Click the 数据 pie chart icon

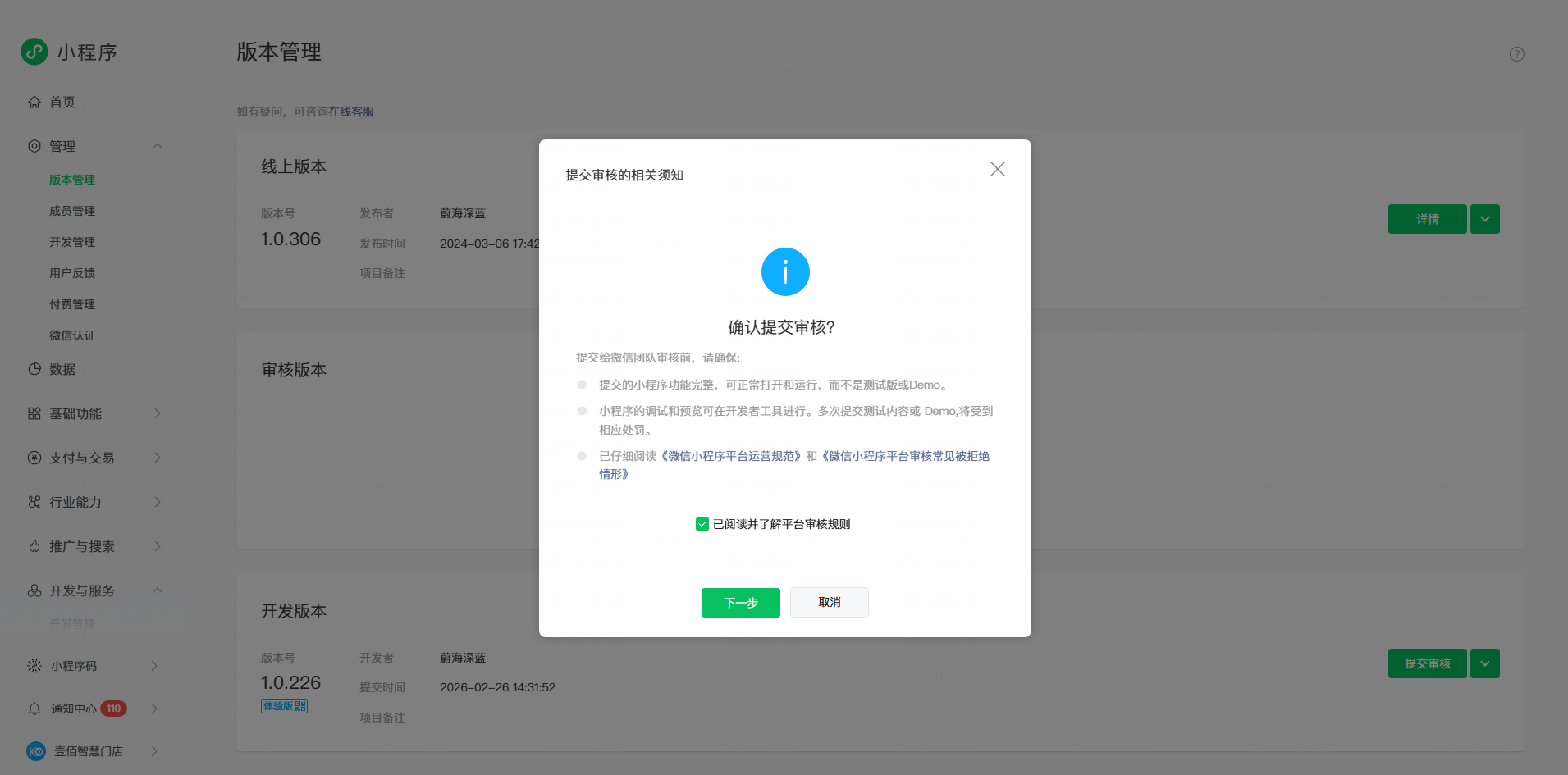click(34, 369)
